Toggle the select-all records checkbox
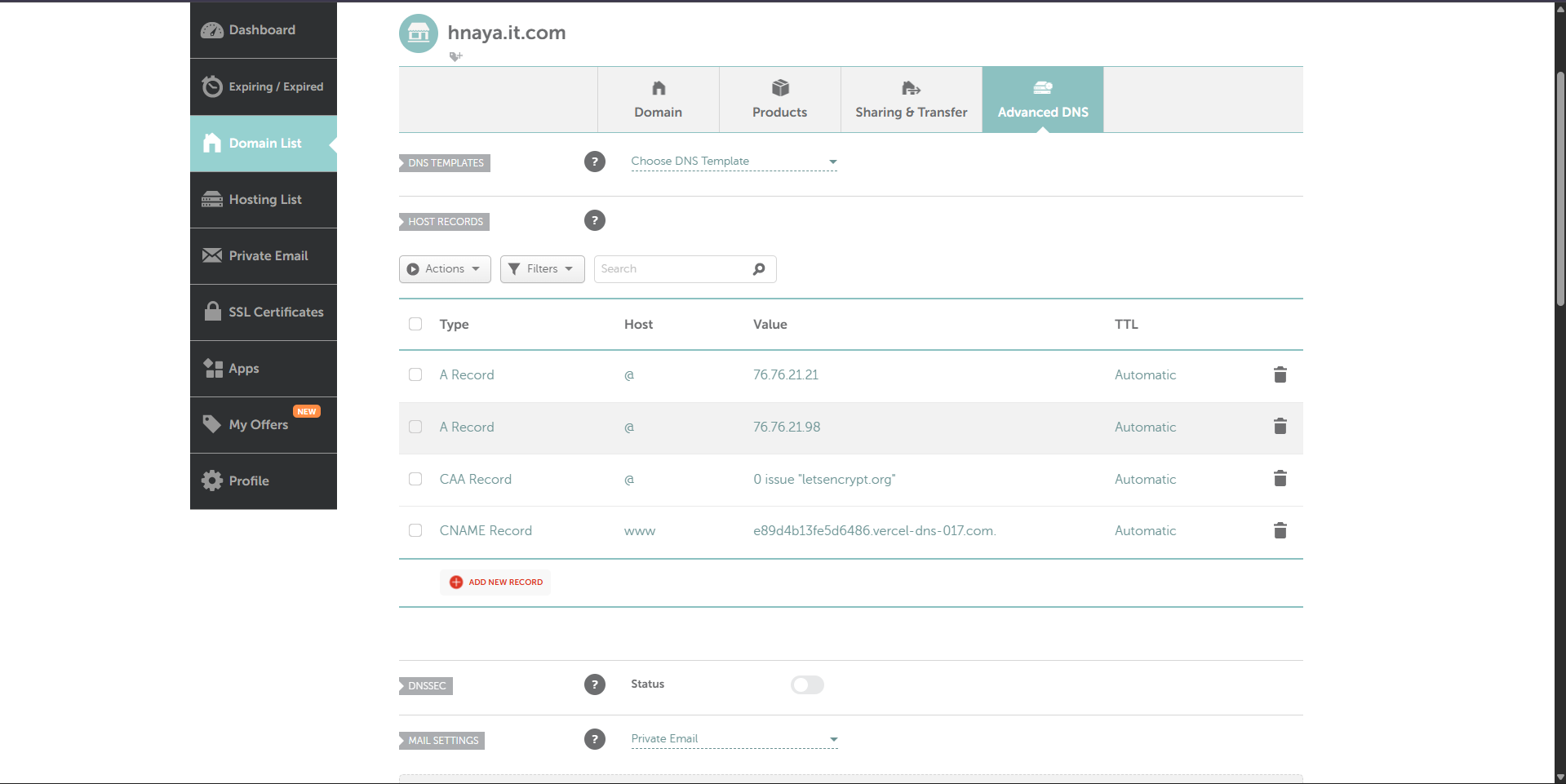The width and height of the screenshot is (1566, 784). coord(415,324)
